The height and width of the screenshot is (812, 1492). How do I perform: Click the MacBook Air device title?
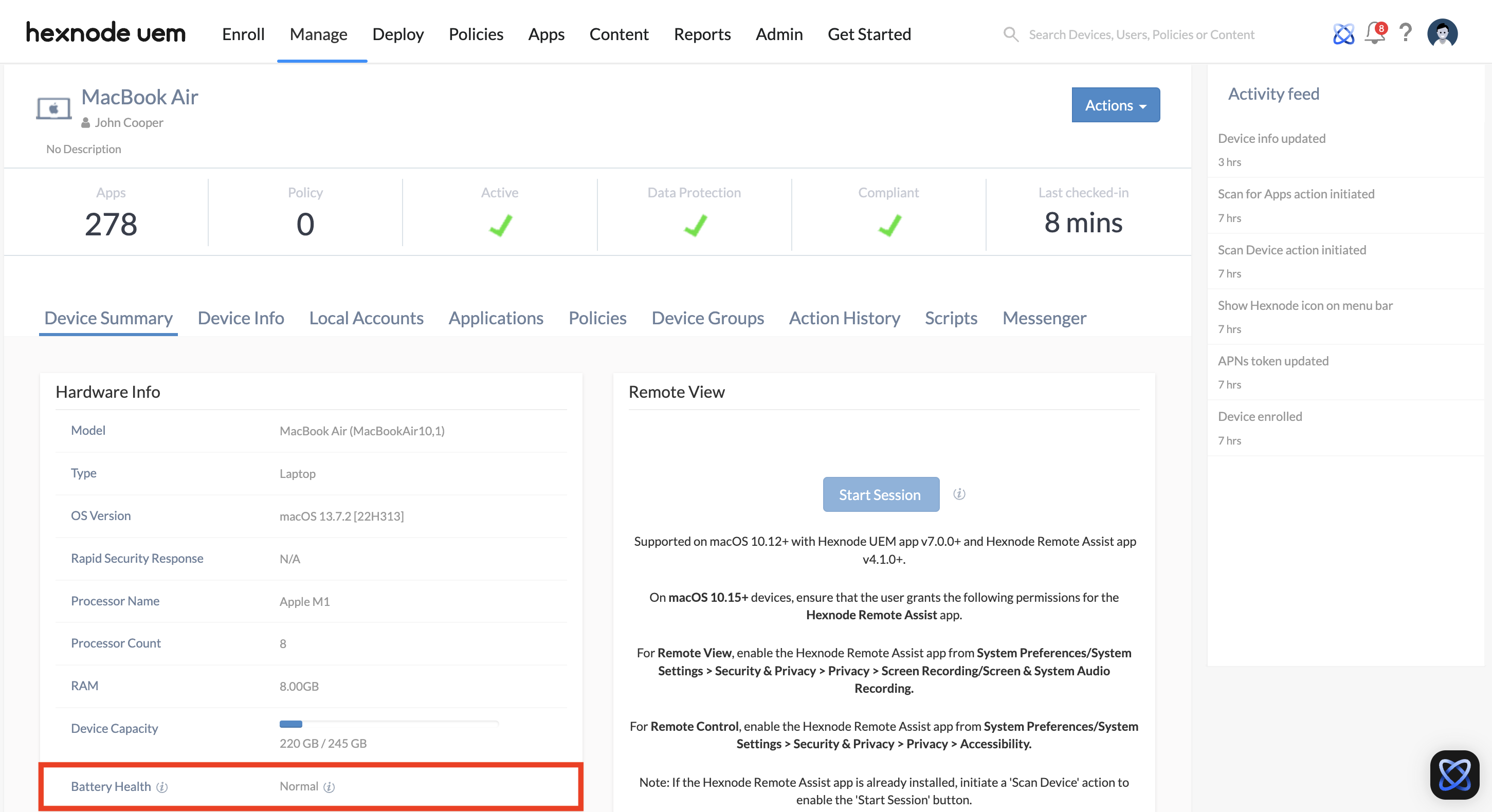tap(139, 97)
